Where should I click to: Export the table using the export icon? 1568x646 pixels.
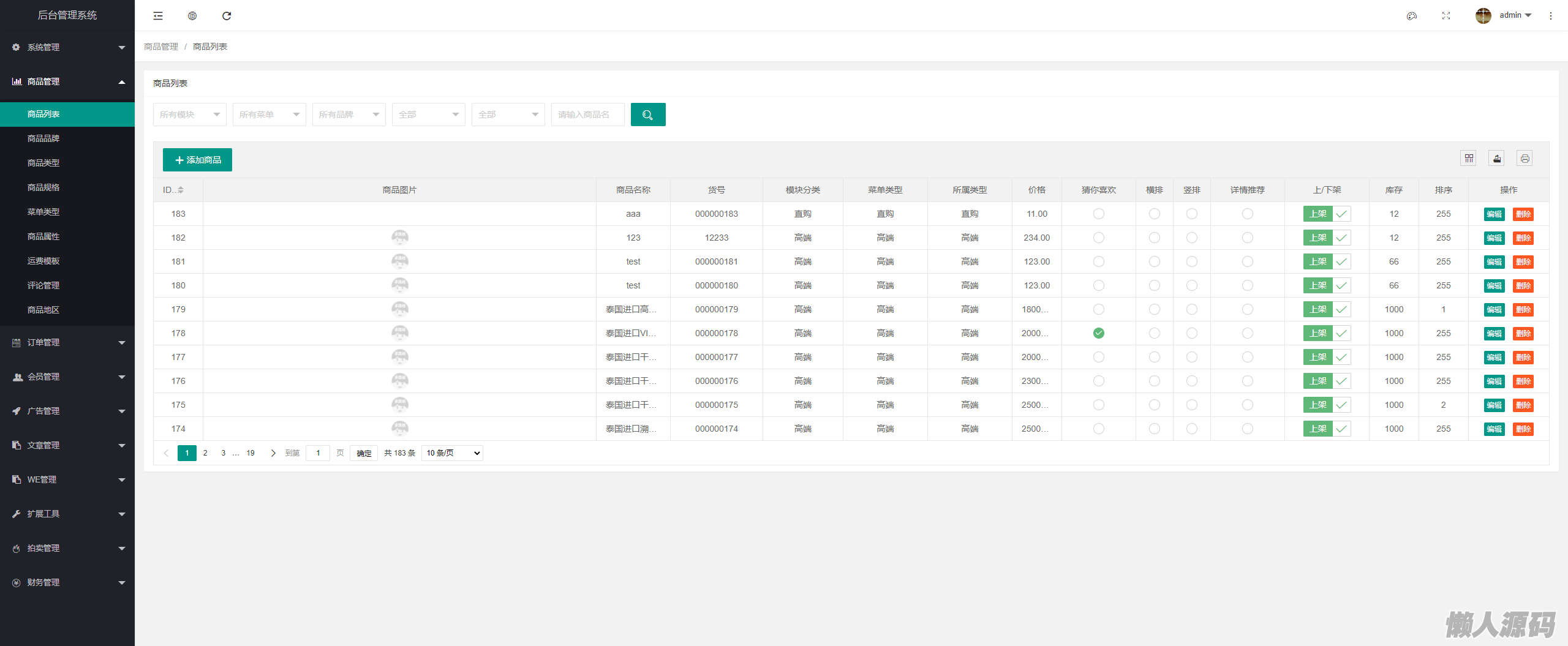(x=1497, y=159)
